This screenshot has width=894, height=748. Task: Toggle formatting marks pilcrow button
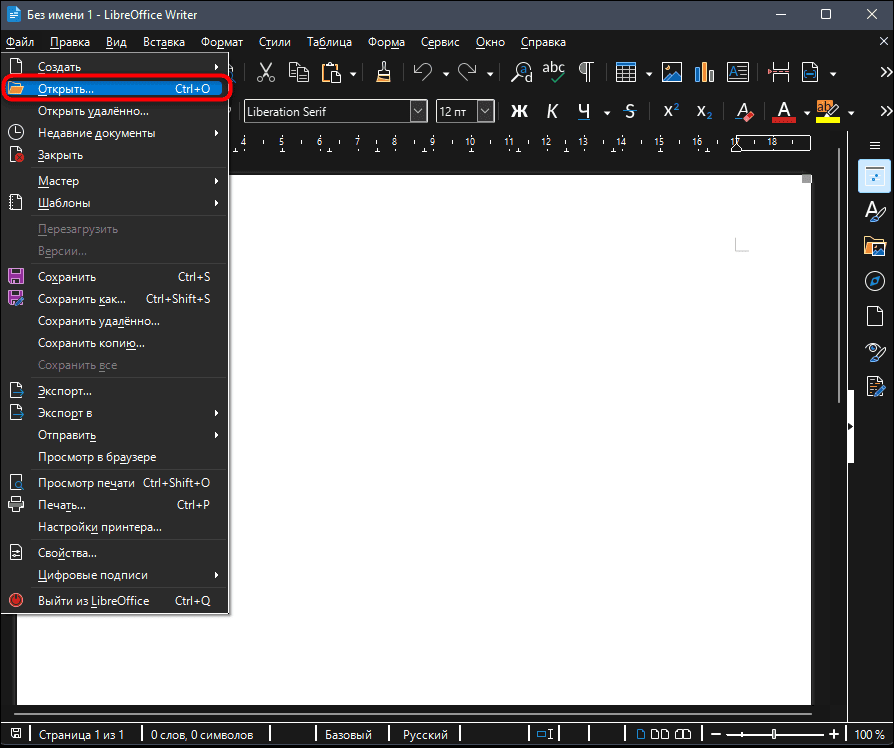(x=586, y=72)
